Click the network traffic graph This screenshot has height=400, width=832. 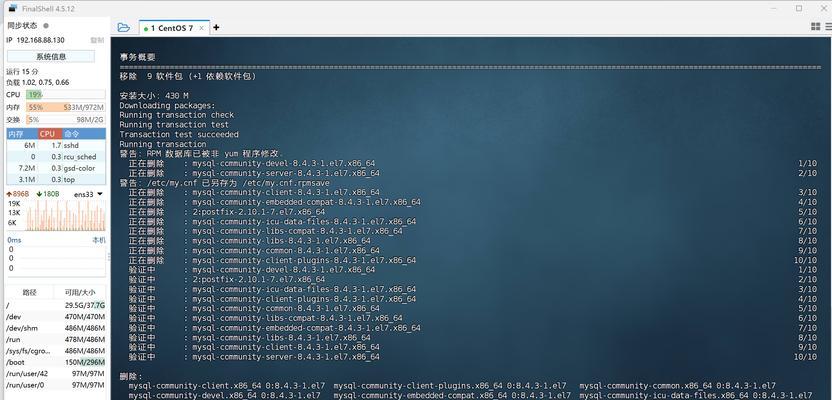(x=65, y=215)
